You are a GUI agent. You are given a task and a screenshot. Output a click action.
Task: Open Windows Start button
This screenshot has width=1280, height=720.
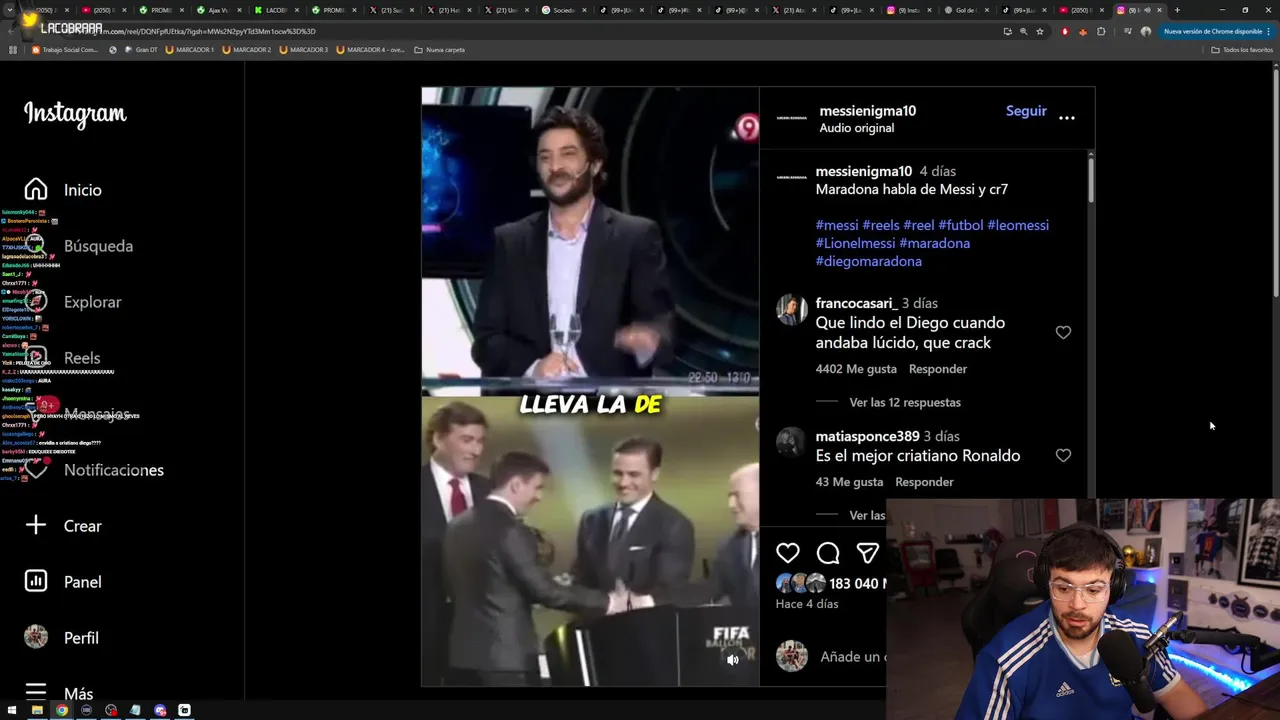12,710
